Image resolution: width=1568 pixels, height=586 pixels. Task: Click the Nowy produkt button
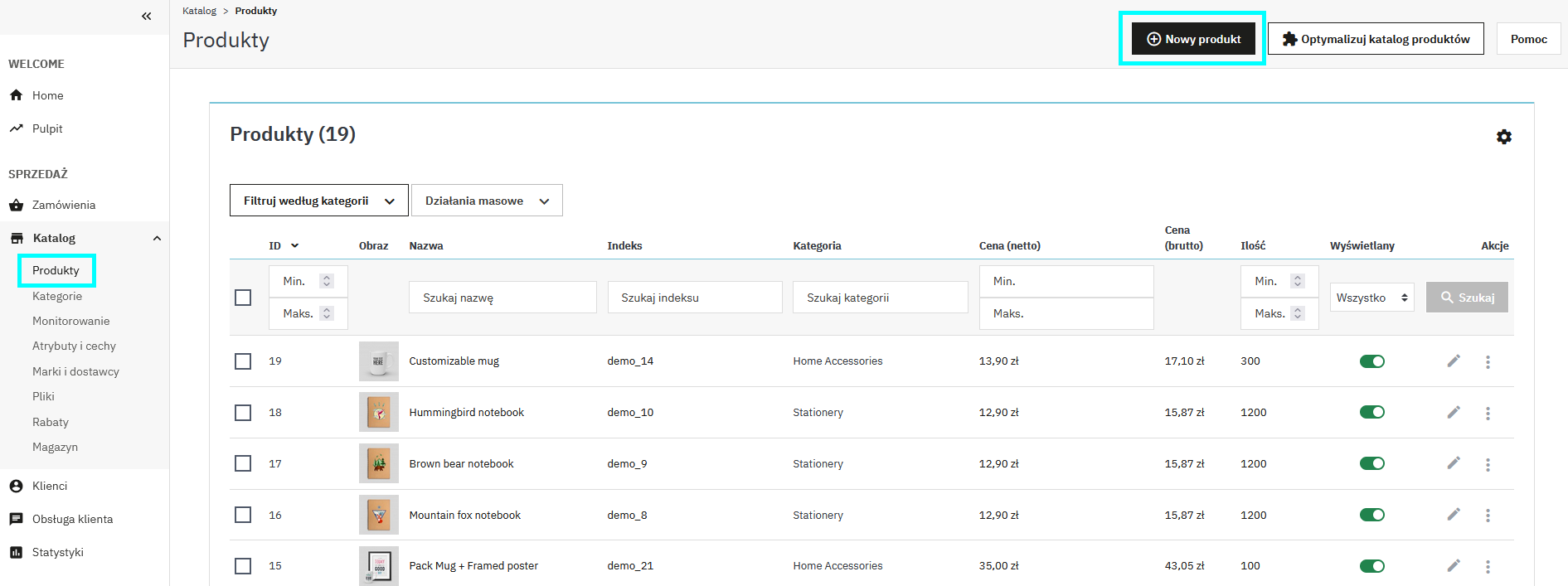(1192, 39)
